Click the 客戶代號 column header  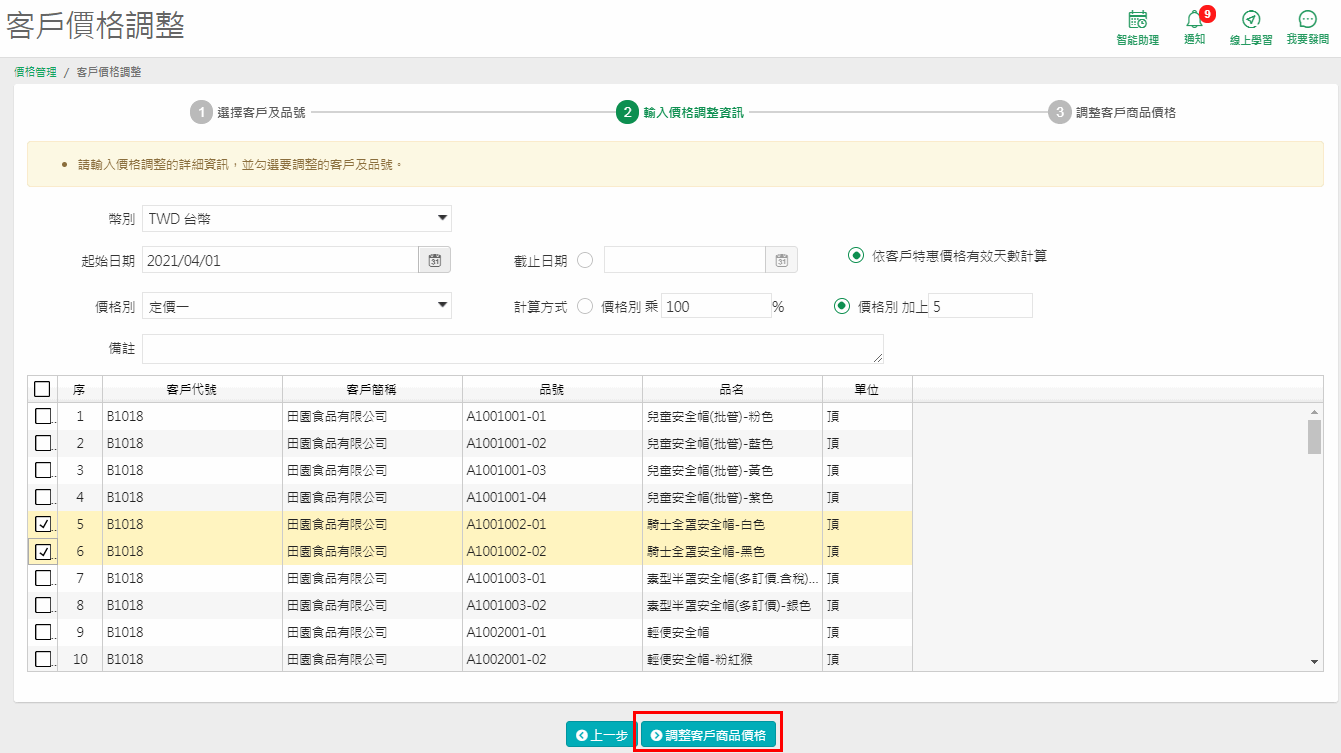tap(192, 390)
